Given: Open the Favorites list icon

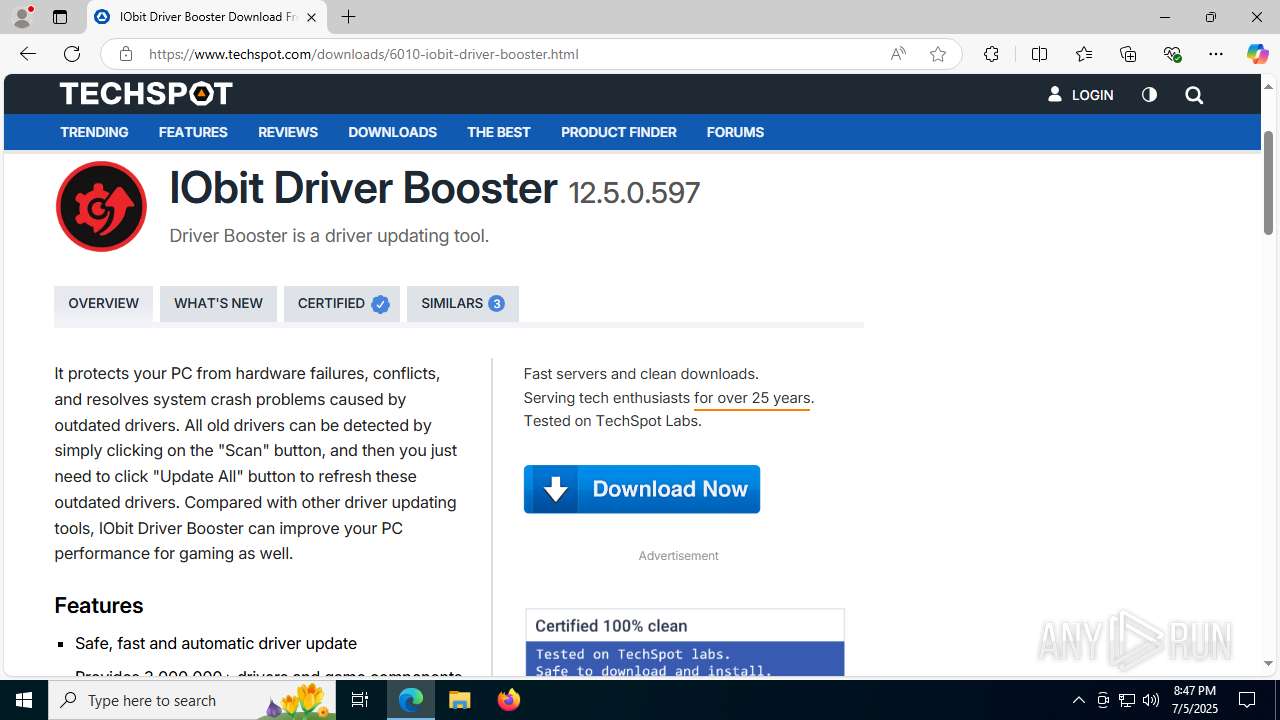Looking at the screenshot, I should click(1084, 54).
